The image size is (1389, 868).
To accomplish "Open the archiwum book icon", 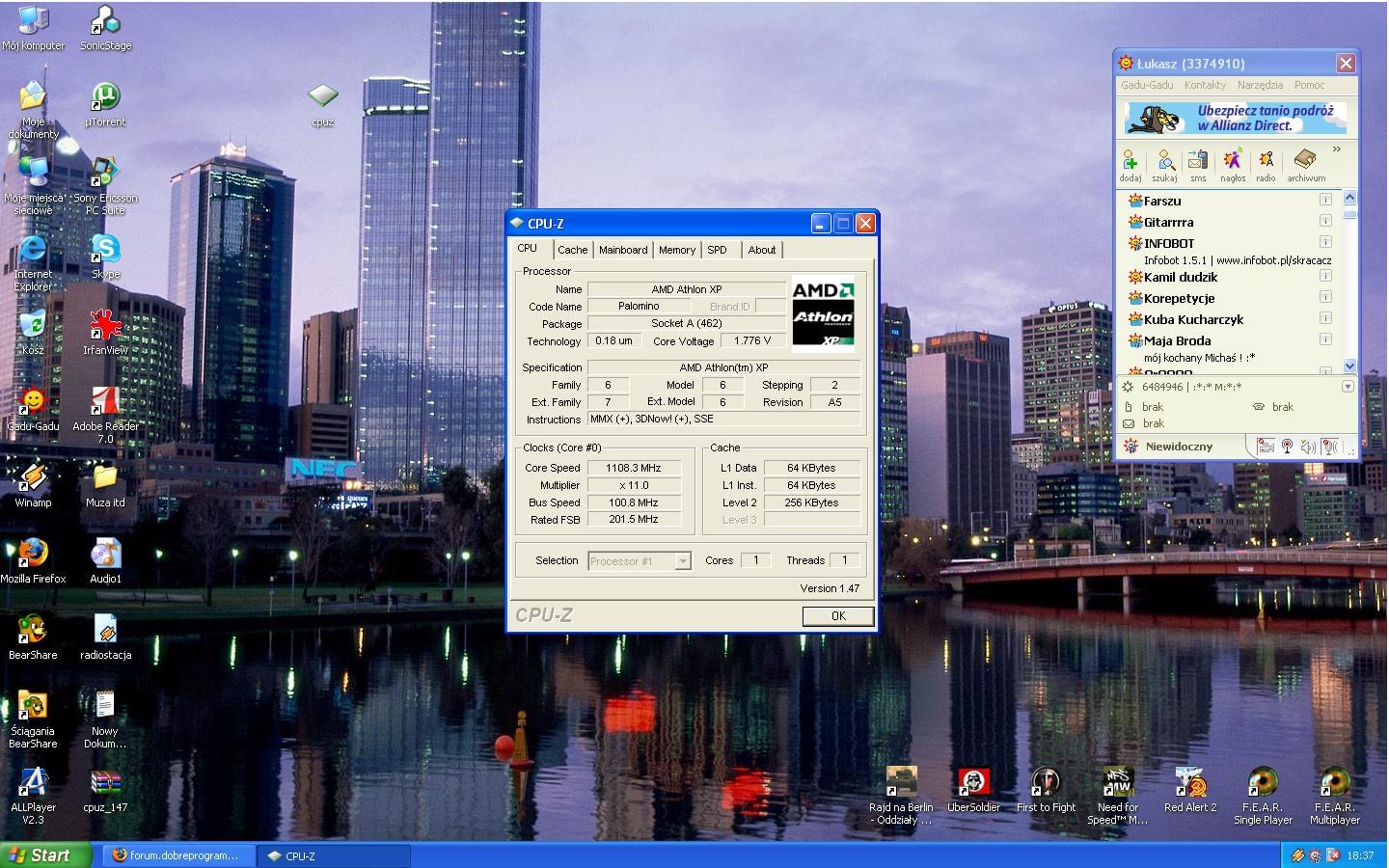I will [1306, 165].
